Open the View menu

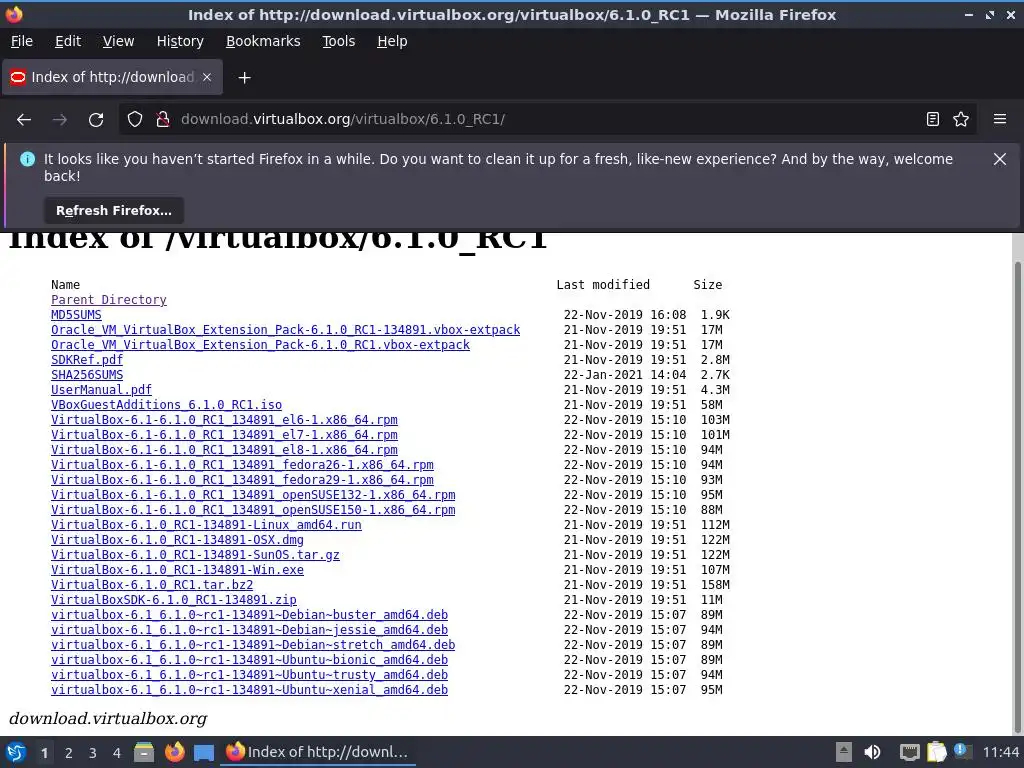pyautogui.click(x=118, y=41)
